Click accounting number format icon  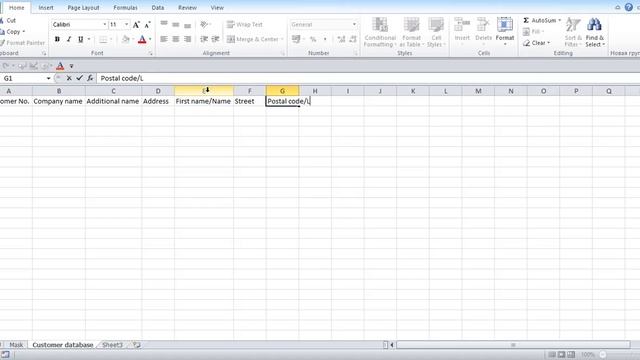tap(296, 39)
